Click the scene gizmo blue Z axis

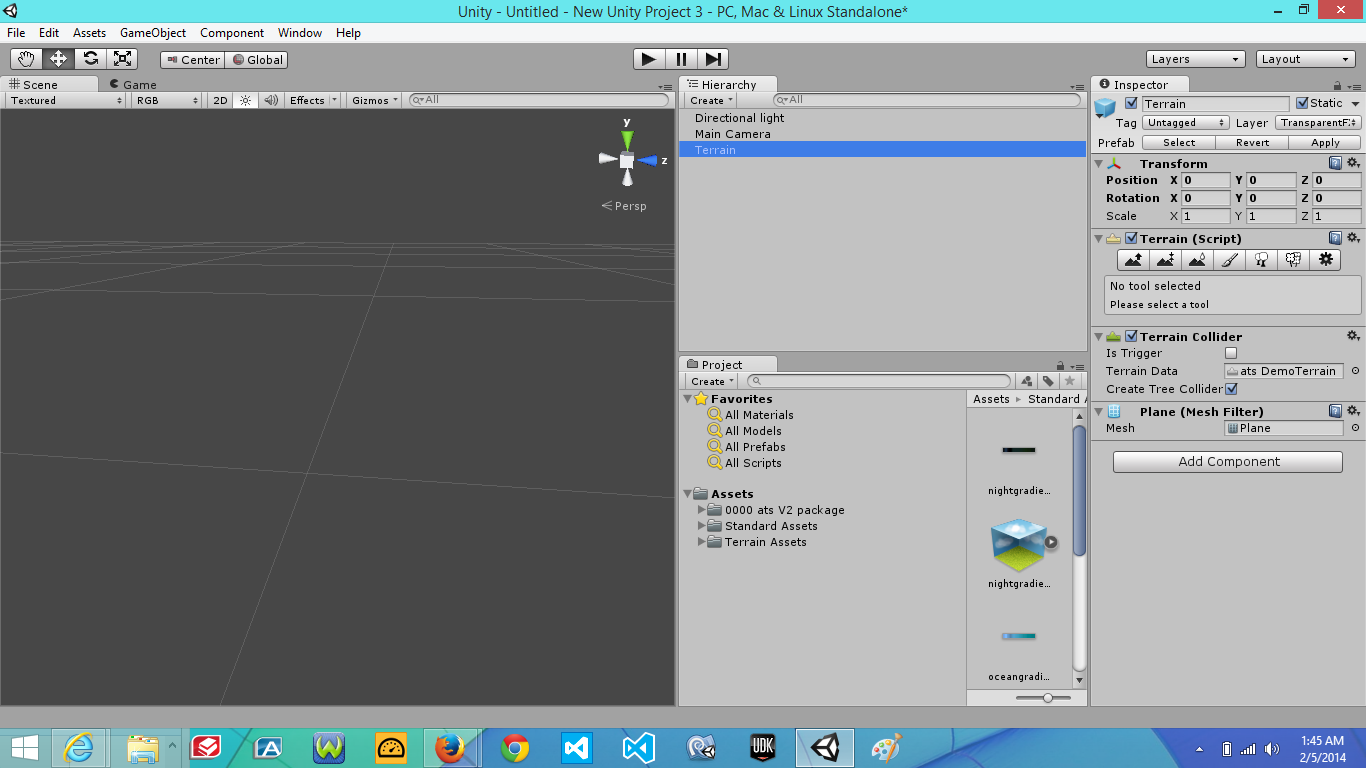[x=650, y=160]
